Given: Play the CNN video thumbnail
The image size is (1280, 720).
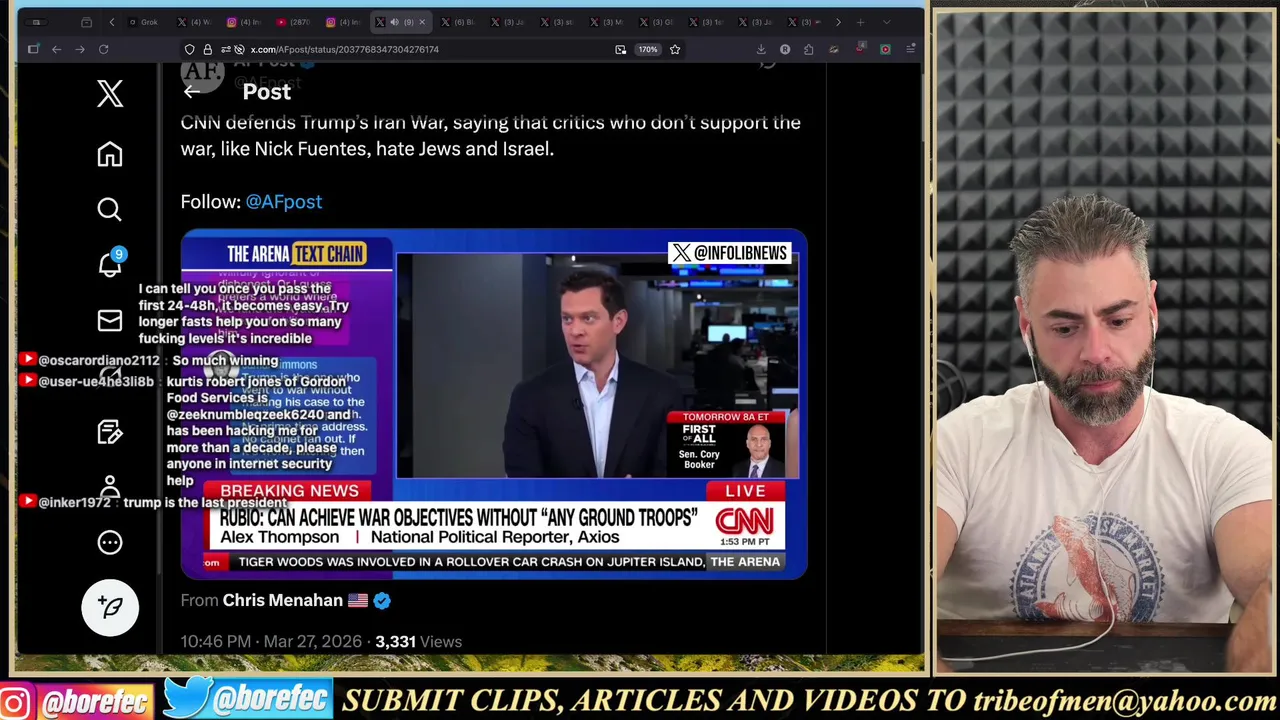Looking at the screenshot, I should coord(494,404).
